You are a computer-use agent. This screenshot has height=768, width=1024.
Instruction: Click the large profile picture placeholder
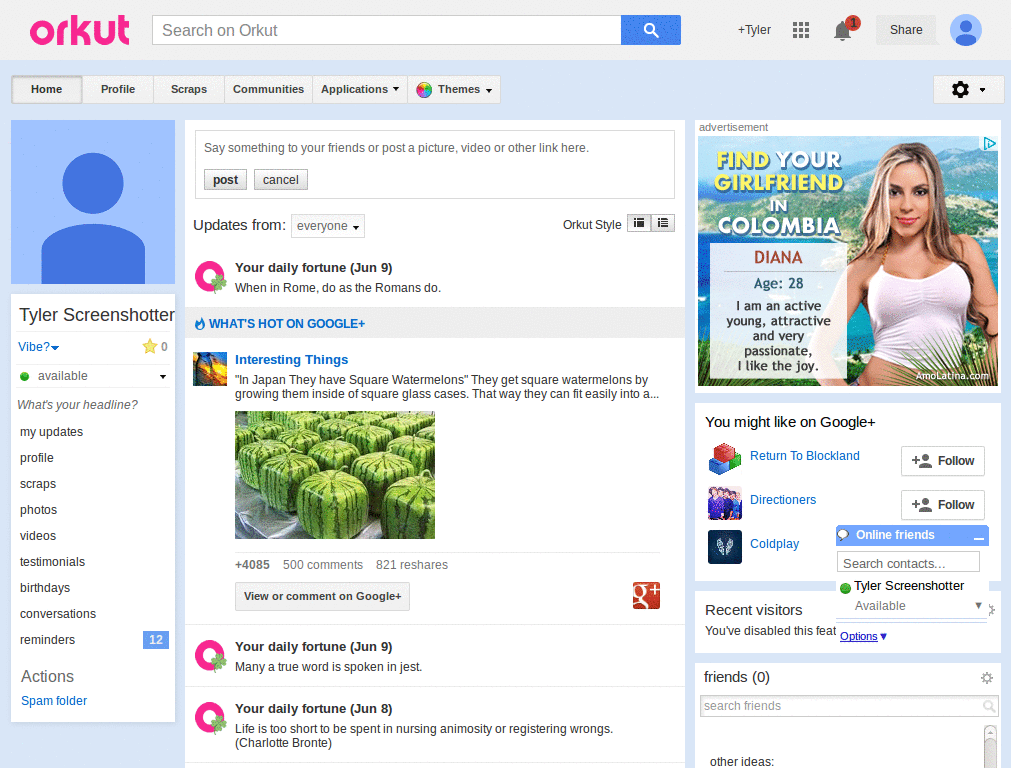click(93, 202)
